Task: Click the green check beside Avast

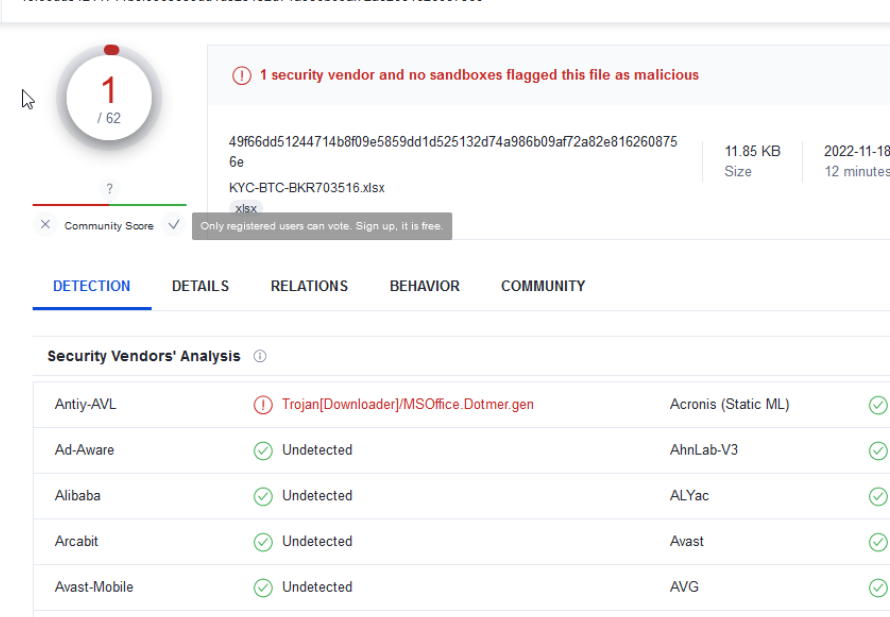Action: pos(878,542)
